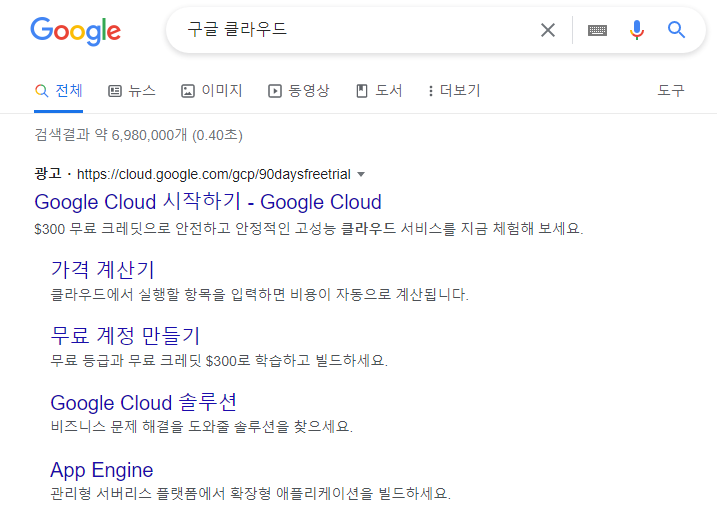Open the 도구 search tools
The height and width of the screenshot is (520, 717).
pyautogui.click(x=671, y=90)
